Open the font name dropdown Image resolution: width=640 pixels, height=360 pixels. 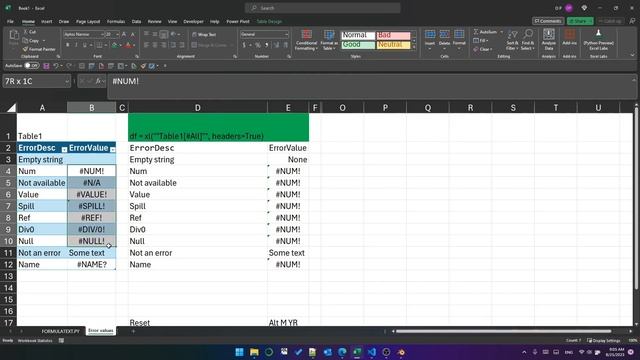tap(102, 35)
